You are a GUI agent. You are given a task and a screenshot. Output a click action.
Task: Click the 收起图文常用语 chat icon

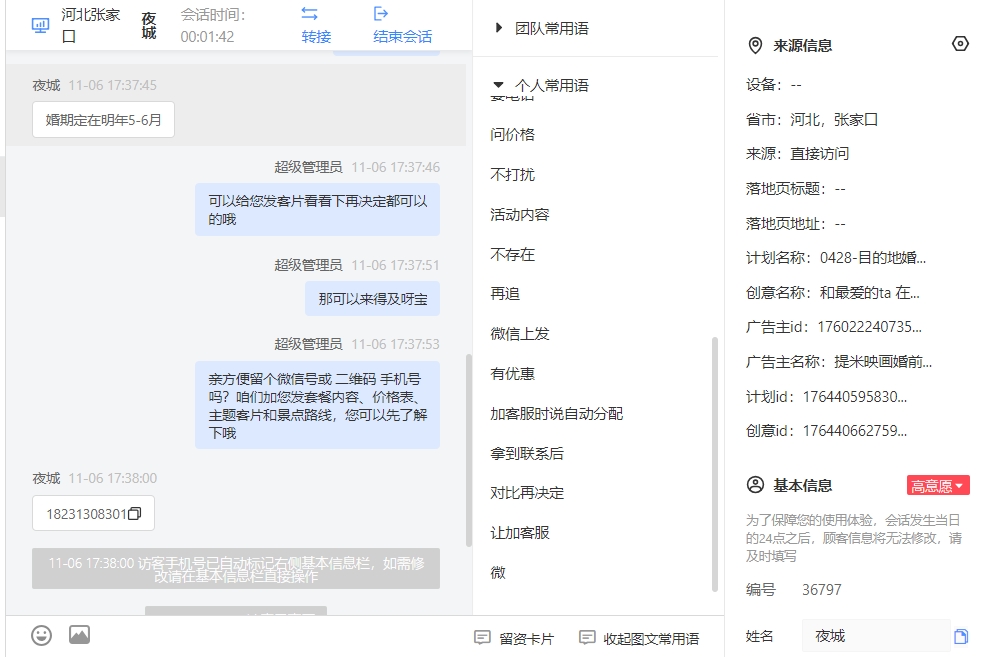(587, 638)
